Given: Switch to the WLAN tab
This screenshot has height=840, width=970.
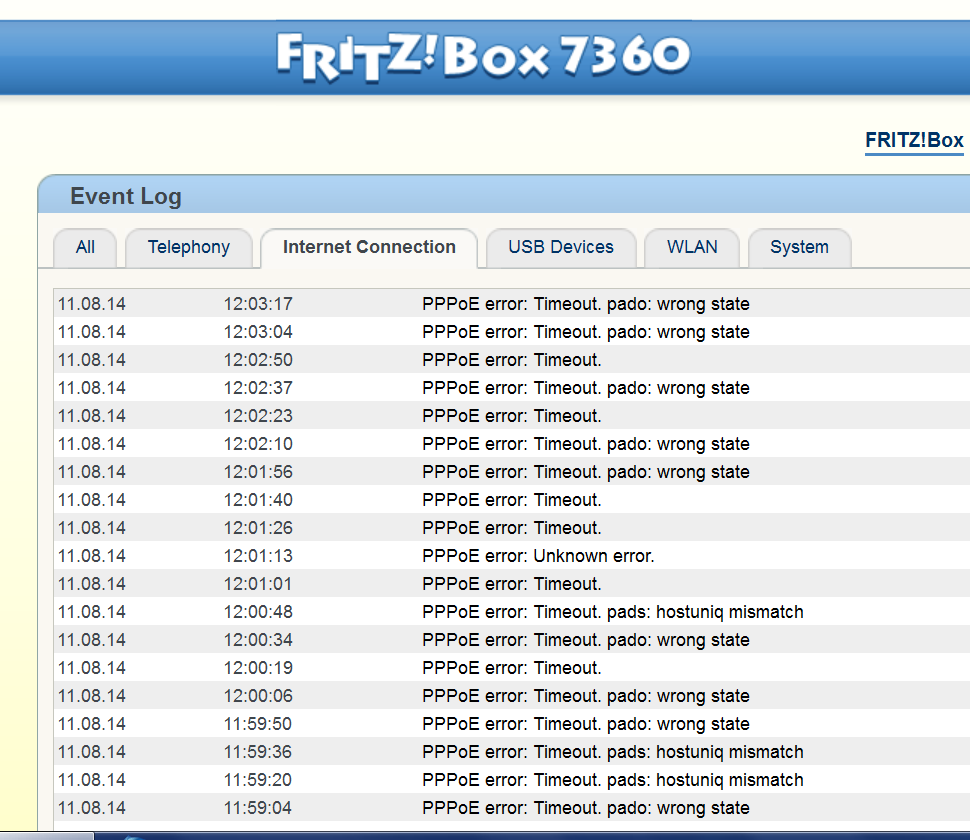Looking at the screenshot, I should (692, 248).
